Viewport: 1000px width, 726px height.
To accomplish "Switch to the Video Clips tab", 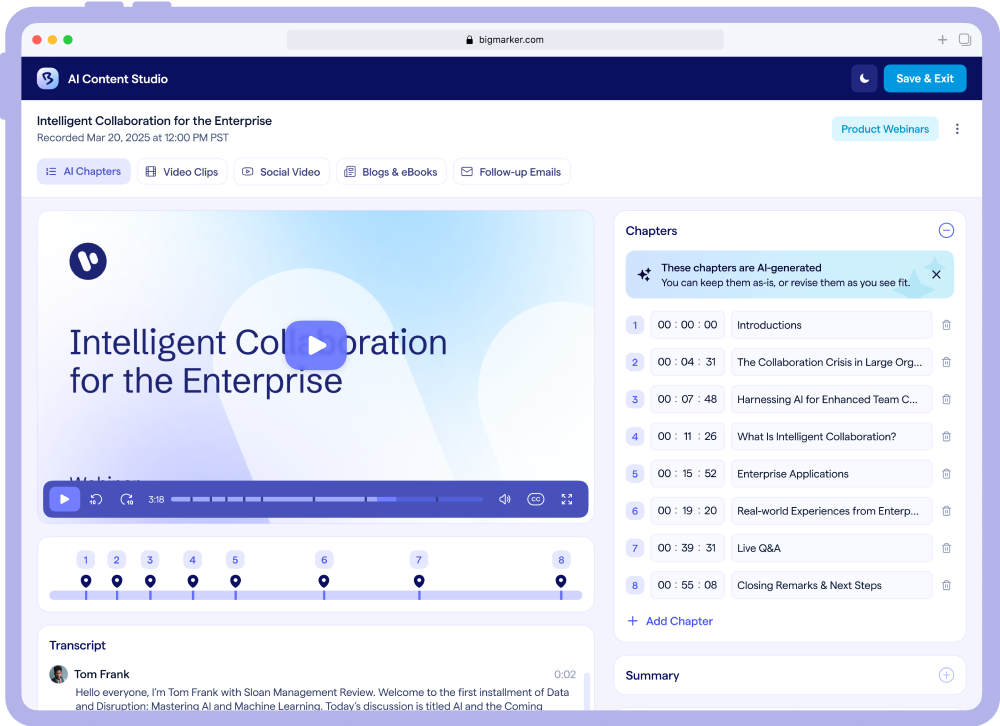I will click(182, 172).
